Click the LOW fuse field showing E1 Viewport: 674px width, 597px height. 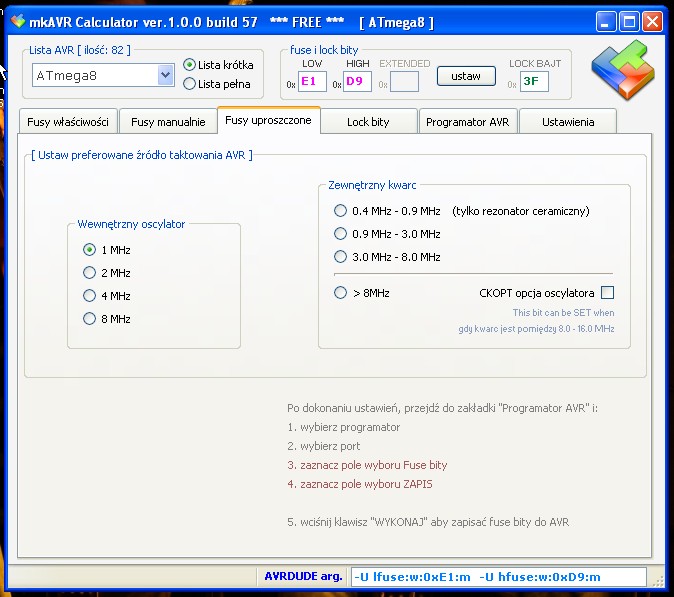(x=312, y=81)
